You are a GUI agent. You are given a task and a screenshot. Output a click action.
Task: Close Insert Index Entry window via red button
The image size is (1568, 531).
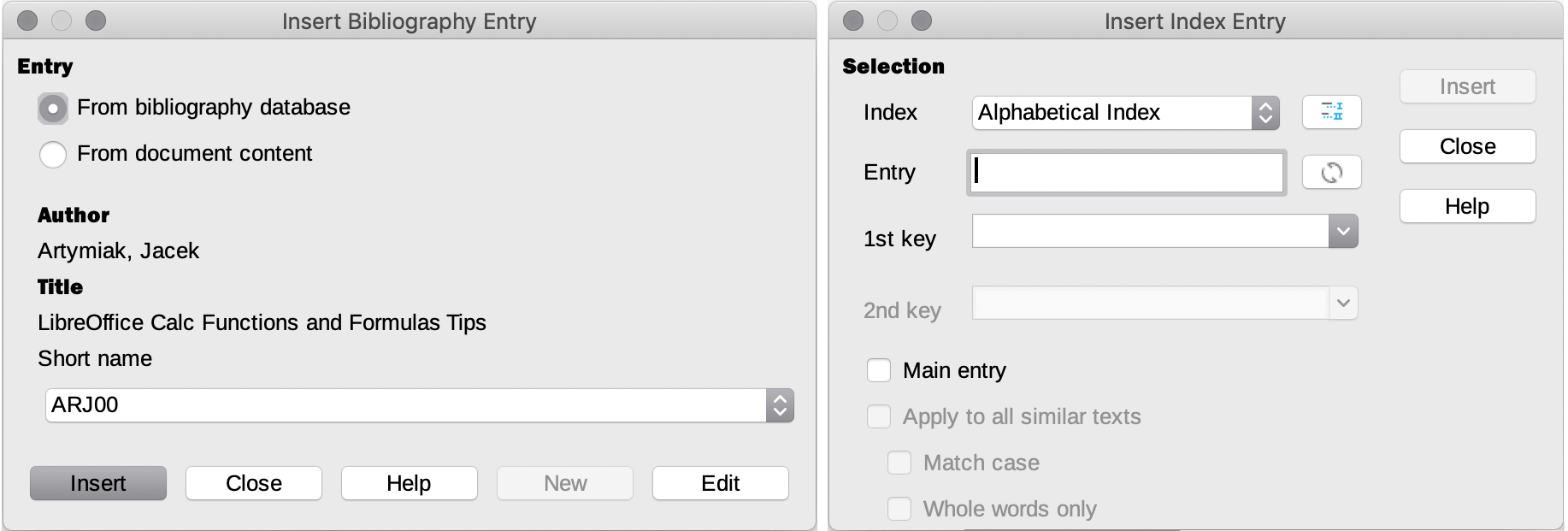click(853, 21)
